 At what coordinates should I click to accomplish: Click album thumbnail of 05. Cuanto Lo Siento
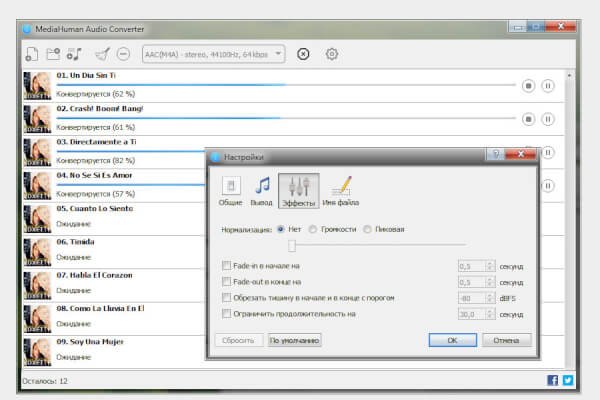[37, 219]
